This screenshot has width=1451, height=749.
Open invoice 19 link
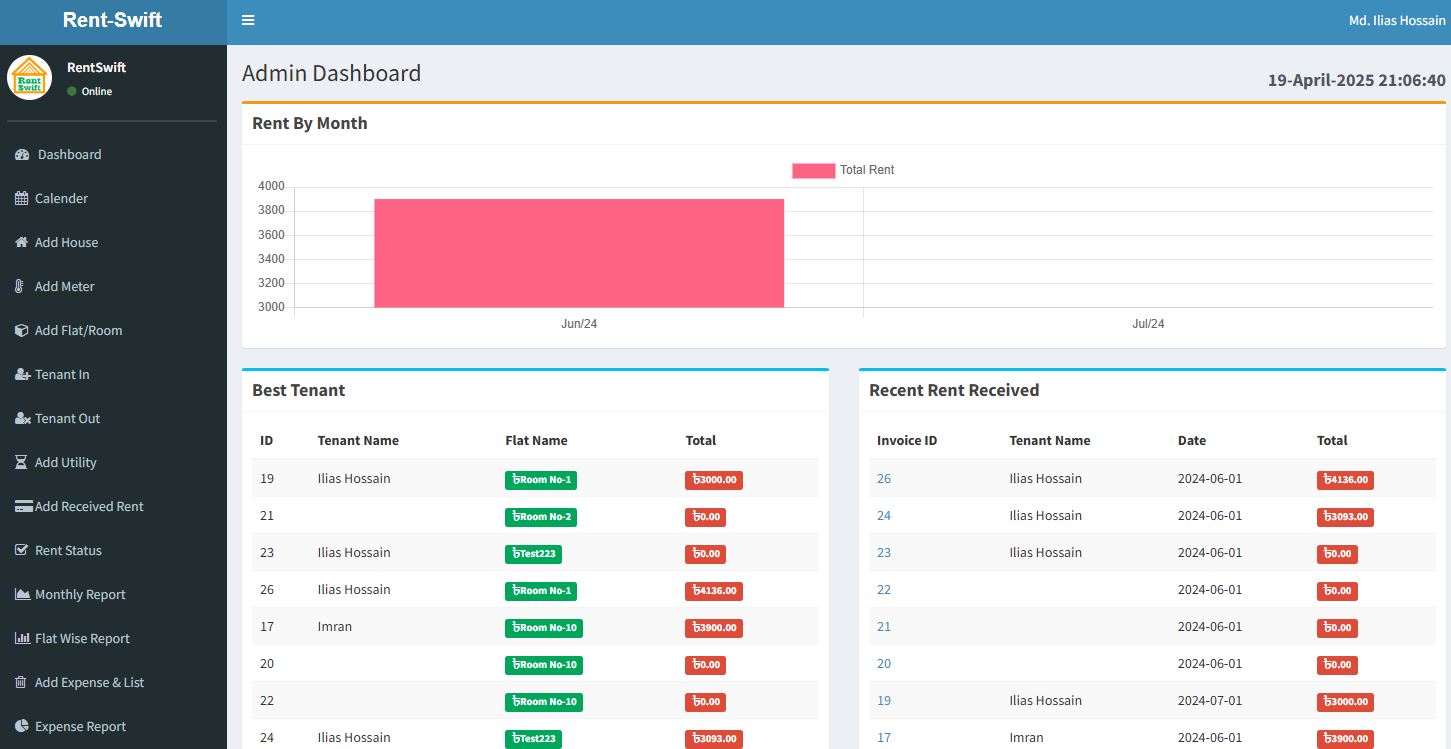pos(884,701)
